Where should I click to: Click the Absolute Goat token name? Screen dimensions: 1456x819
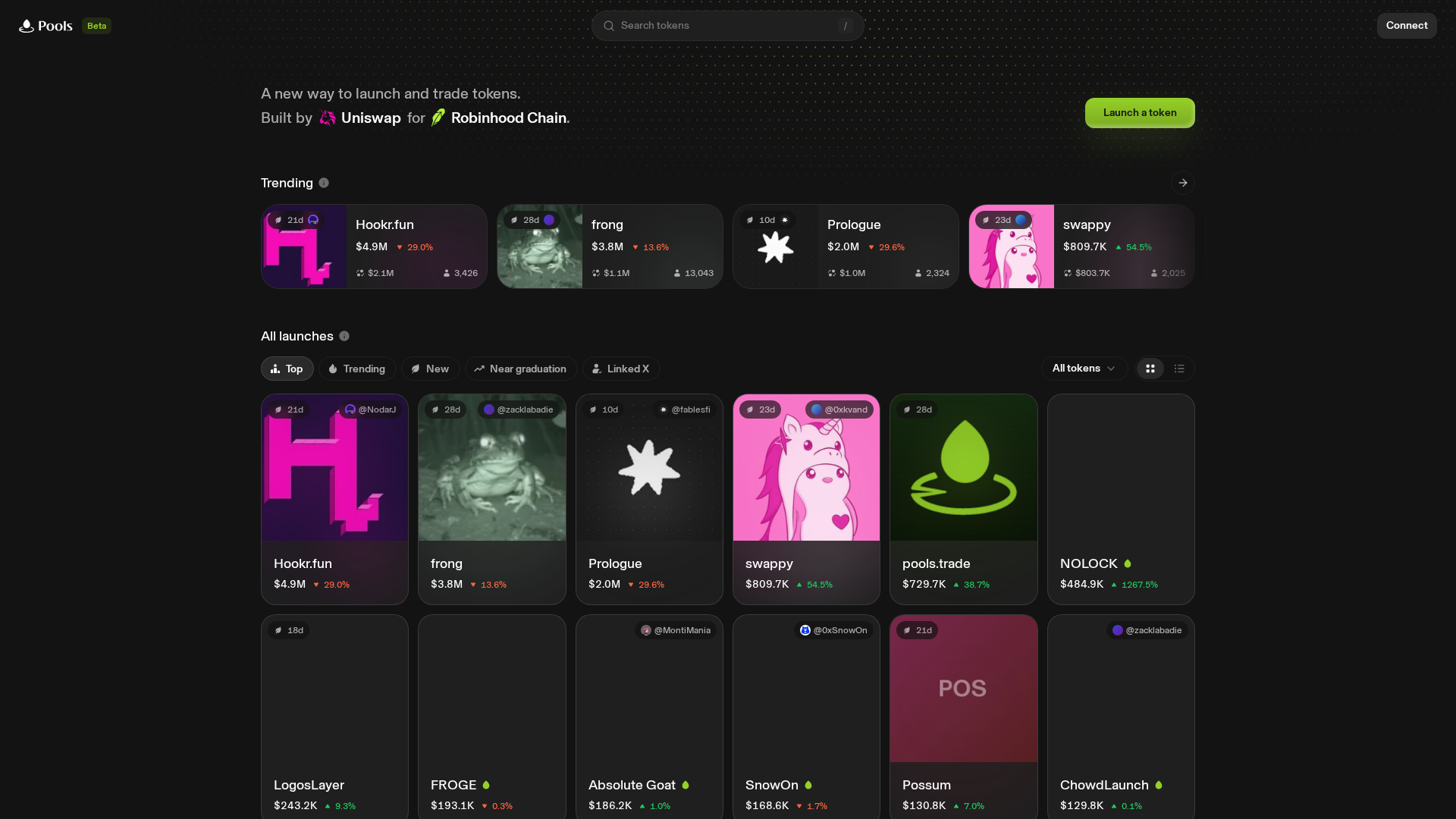click(632, 785)
